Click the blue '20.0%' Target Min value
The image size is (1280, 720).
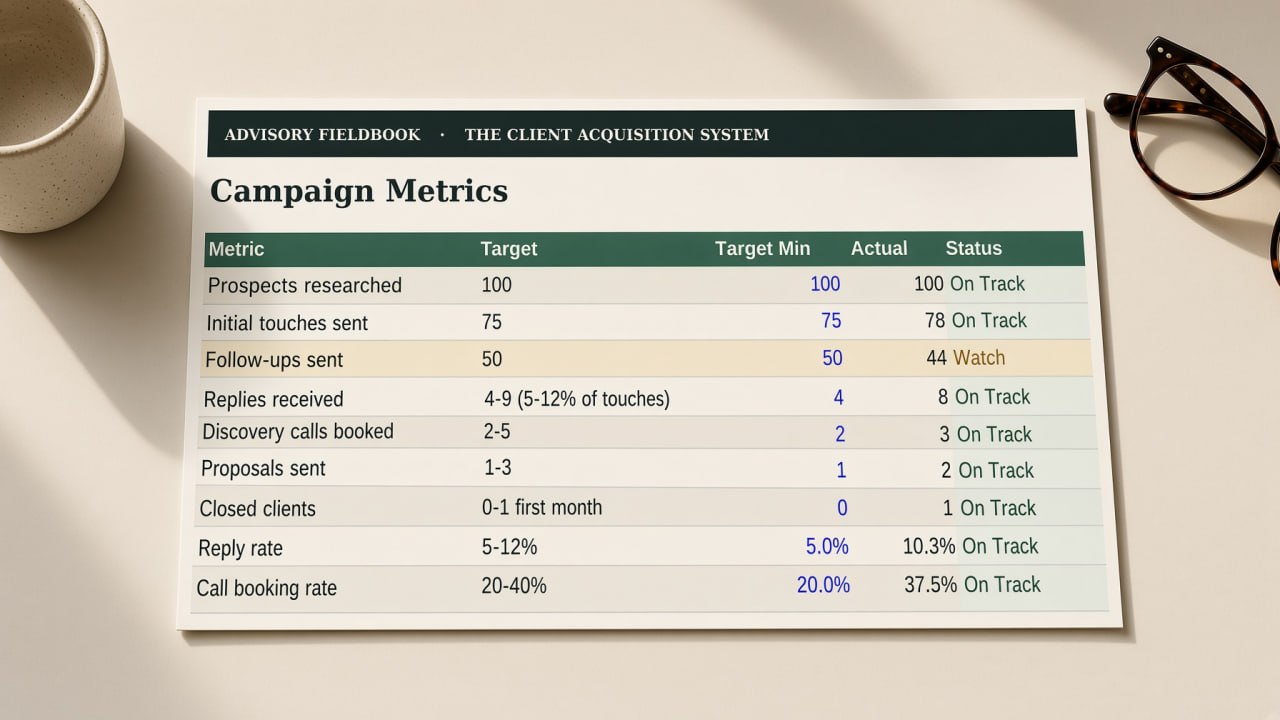tap(823, 585)
